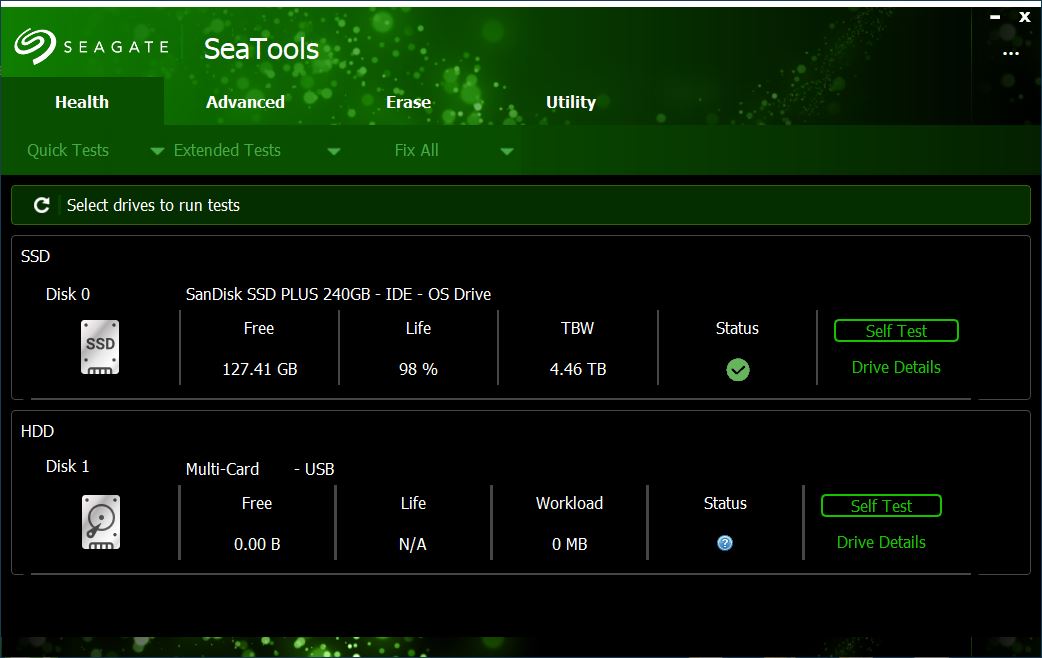Click 'SanDisk SSD PLUS 240GB - IDE - OS Drive'

coord(338,294)
